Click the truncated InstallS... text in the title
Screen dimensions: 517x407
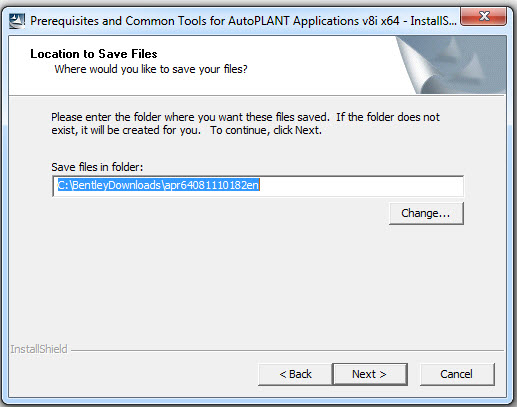point(433,21)
